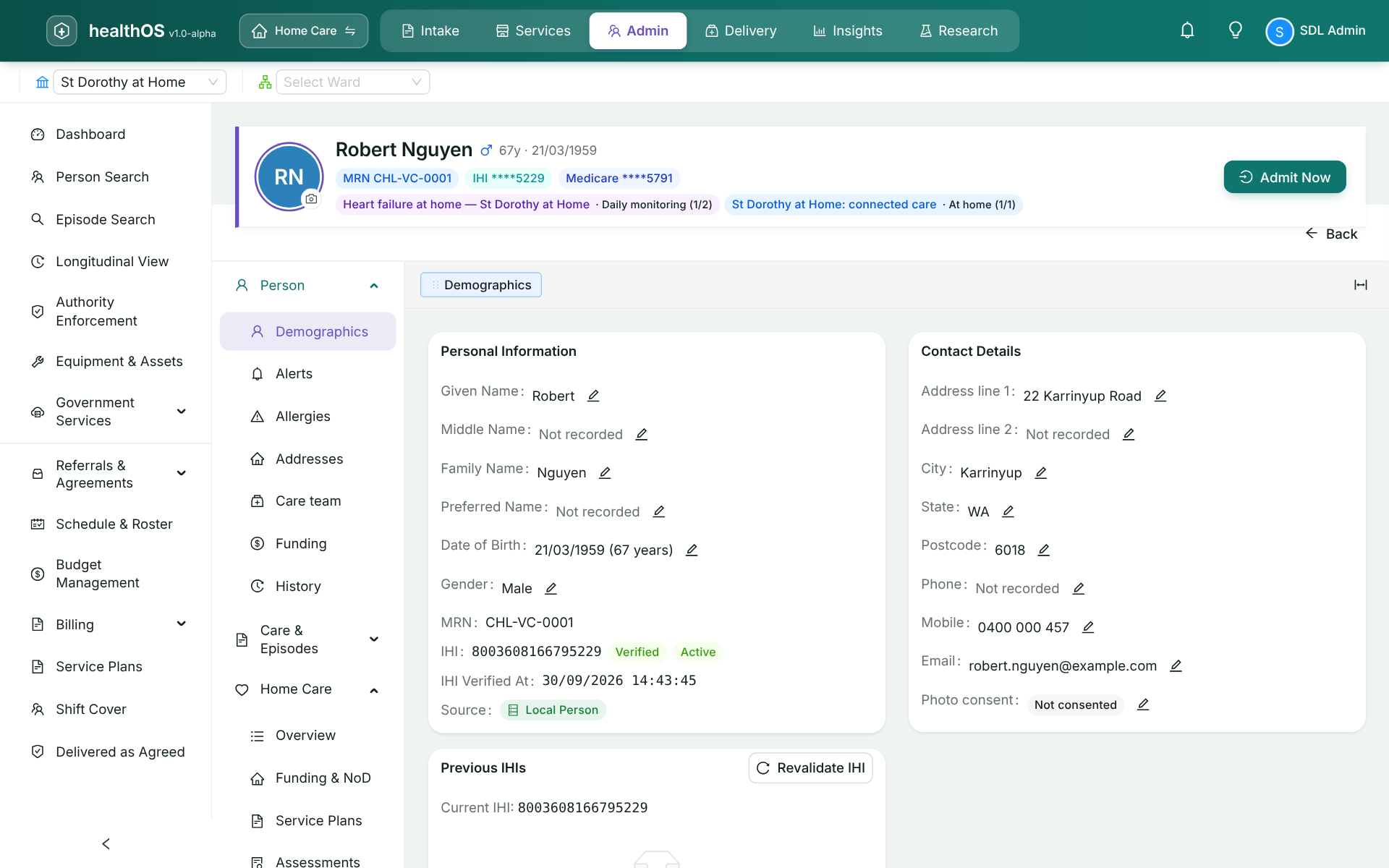Image resolution: width=1389 pixels, height=868 pixels.
Task: Open Allergies in person menu
Action: coord(302,416)
